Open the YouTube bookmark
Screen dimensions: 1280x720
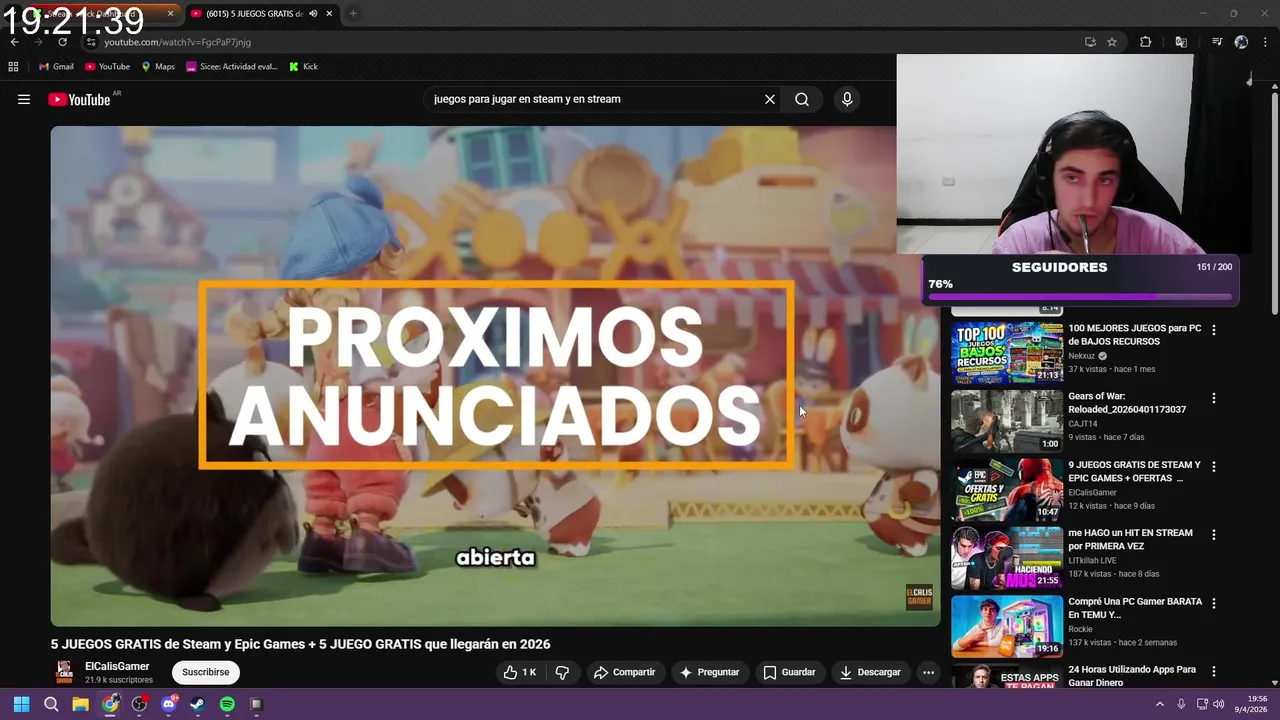pyautogui.click(x=107, y=67)
